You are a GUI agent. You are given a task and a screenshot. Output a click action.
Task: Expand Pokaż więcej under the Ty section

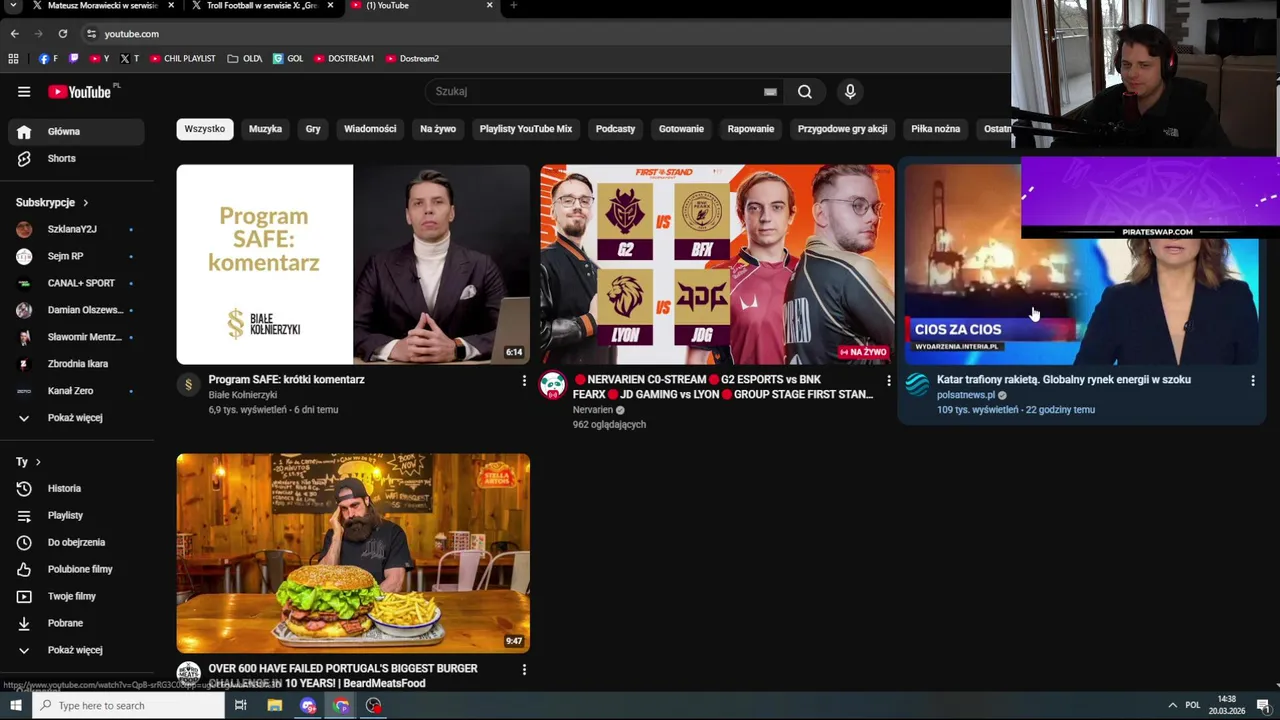[76, 651]
